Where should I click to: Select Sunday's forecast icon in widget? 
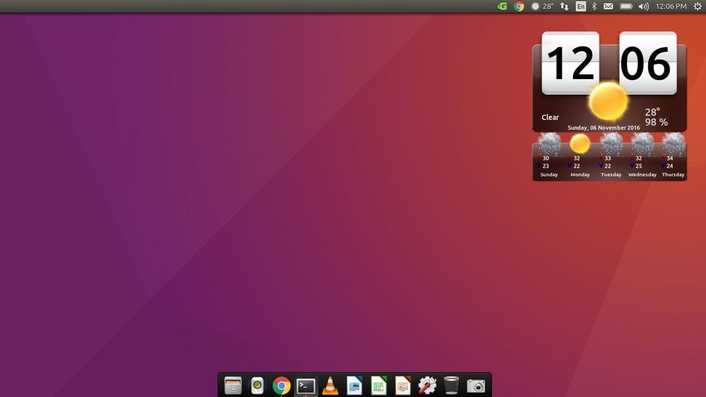click(x=549, y=144)
